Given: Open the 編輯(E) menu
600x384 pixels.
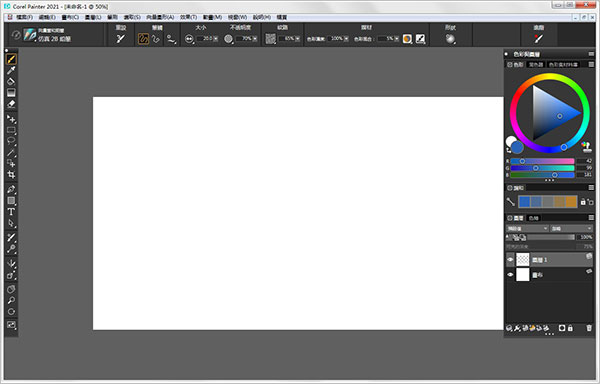Looking at the screenshot, I should pyautogui.click(x=47, y=17).
